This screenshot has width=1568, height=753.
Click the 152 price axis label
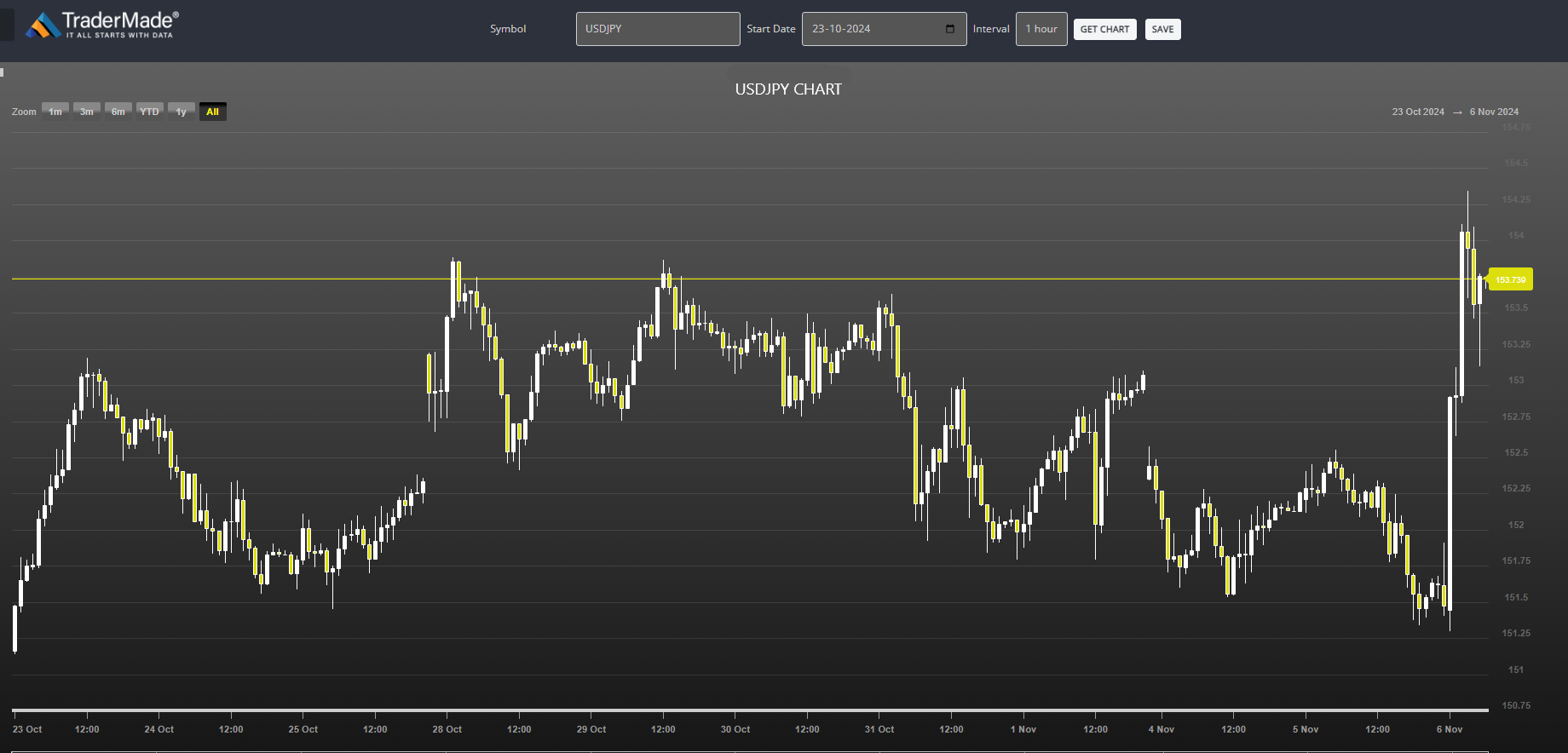point(1516,525)
